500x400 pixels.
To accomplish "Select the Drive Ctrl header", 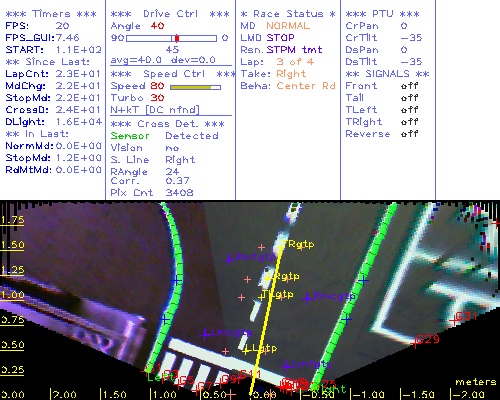I will 170,14.
